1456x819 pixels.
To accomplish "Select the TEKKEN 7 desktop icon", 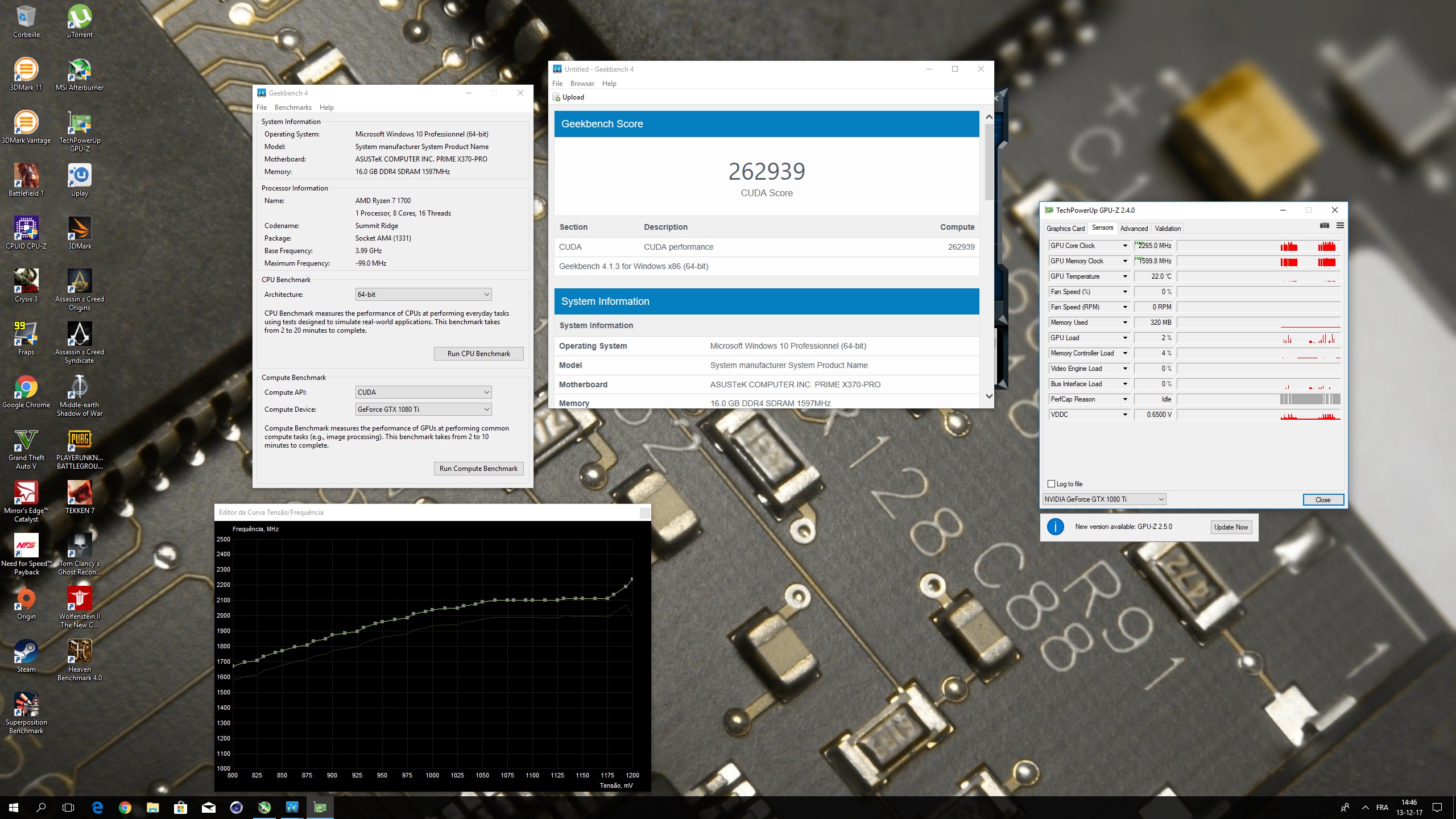I will [x=80, y=498].
